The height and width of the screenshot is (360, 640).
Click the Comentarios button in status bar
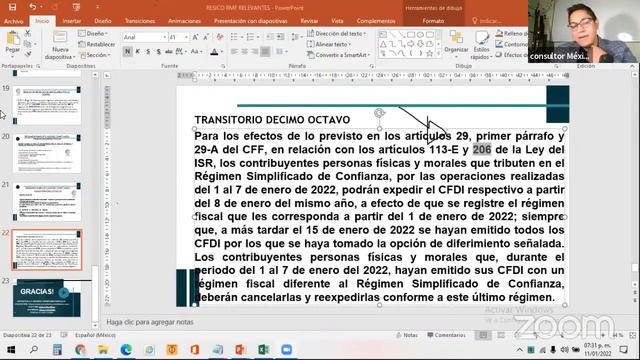(446, 335)
